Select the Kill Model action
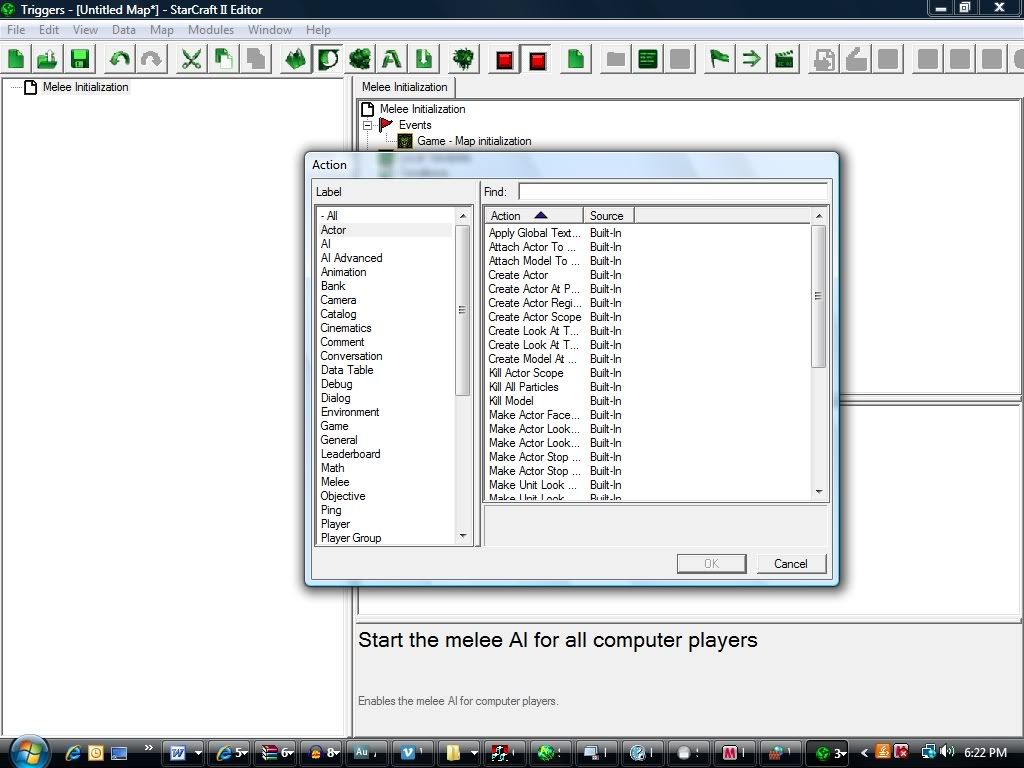The image size is (1024, 768). (511, 401)
